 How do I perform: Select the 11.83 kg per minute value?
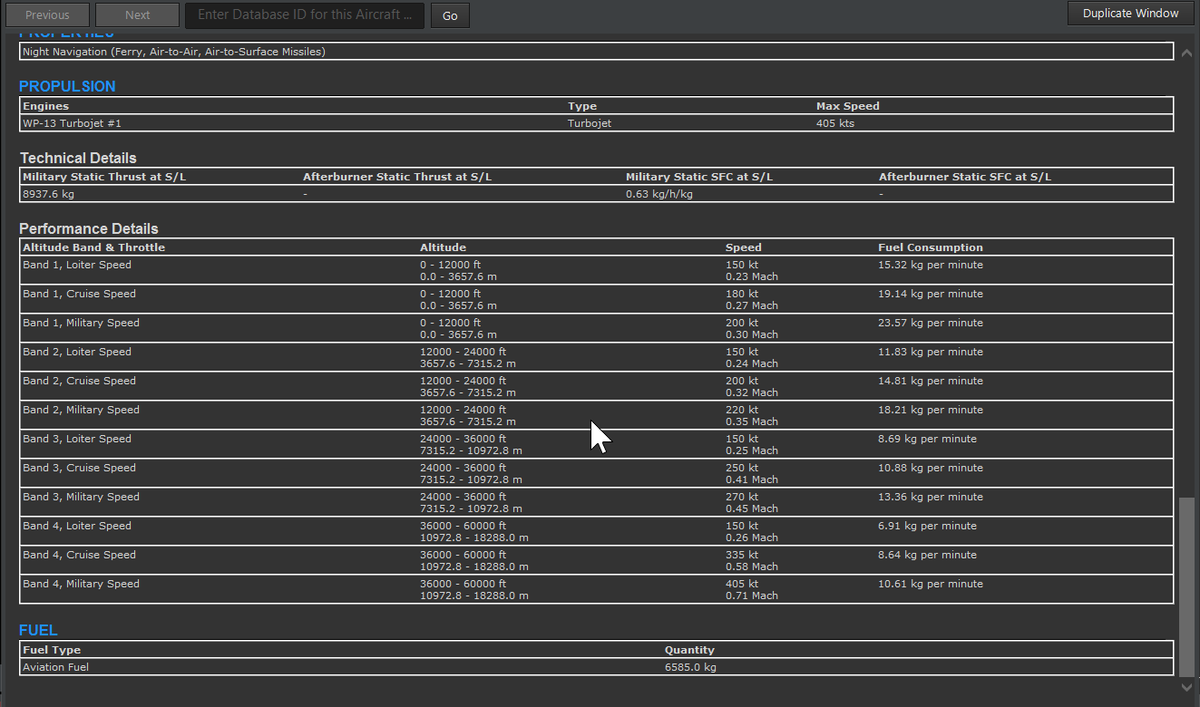coord(930,352)
